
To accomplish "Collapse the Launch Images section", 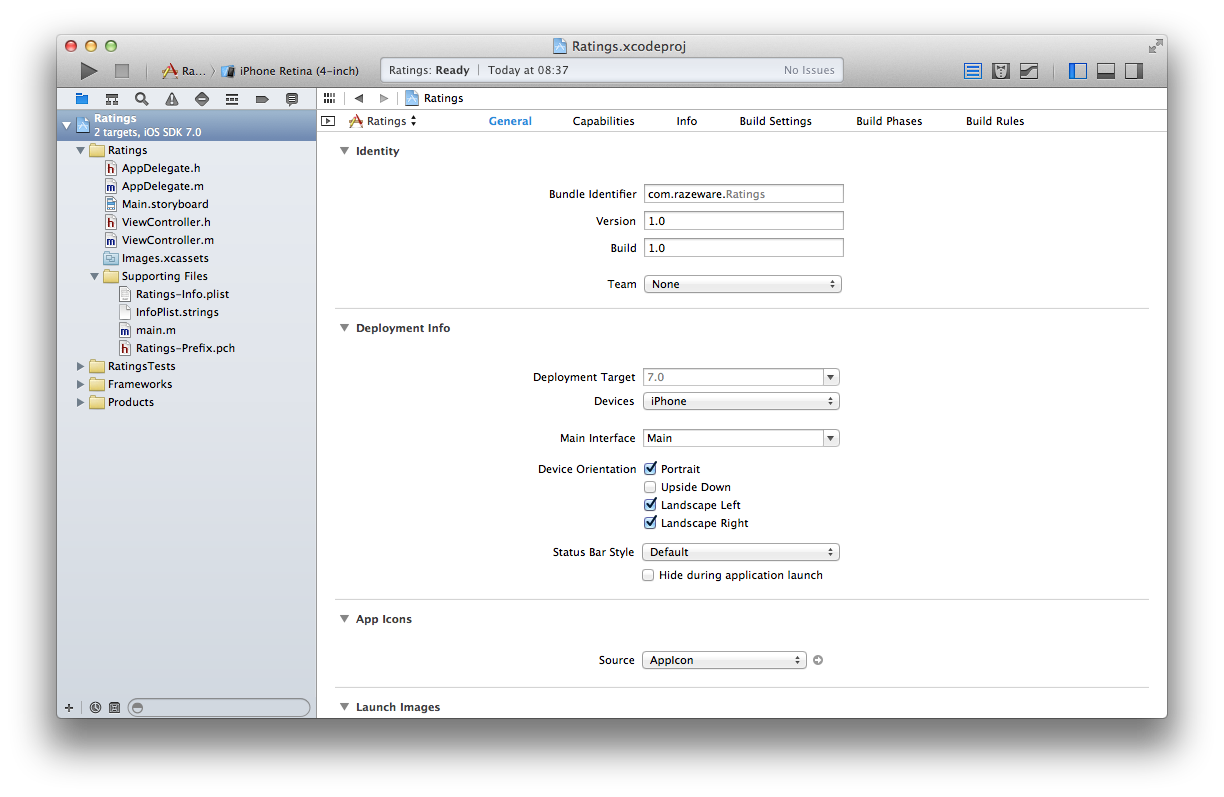I will pyautogui.click(x=344, y=707).
